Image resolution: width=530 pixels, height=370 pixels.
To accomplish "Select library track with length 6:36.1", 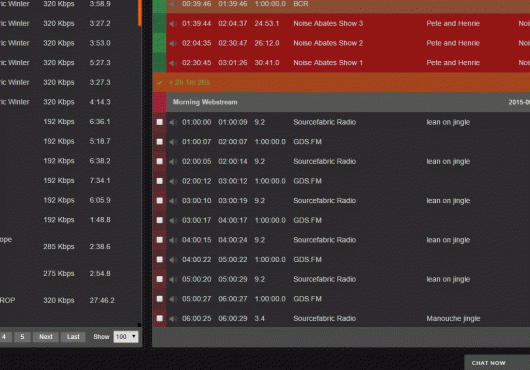I will [70, 121].
